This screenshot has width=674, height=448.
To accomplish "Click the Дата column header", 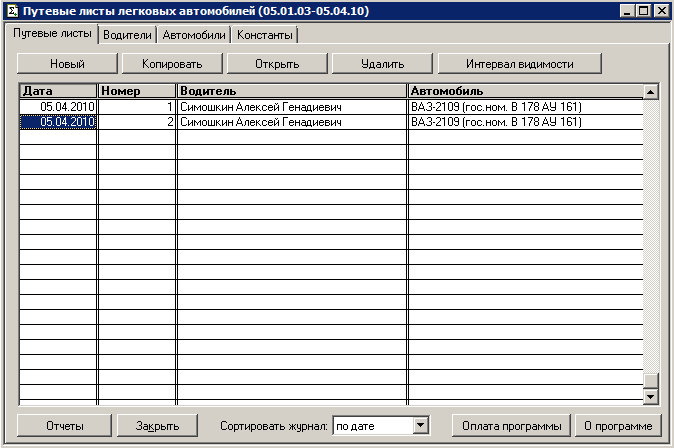I will pos(59,92).
